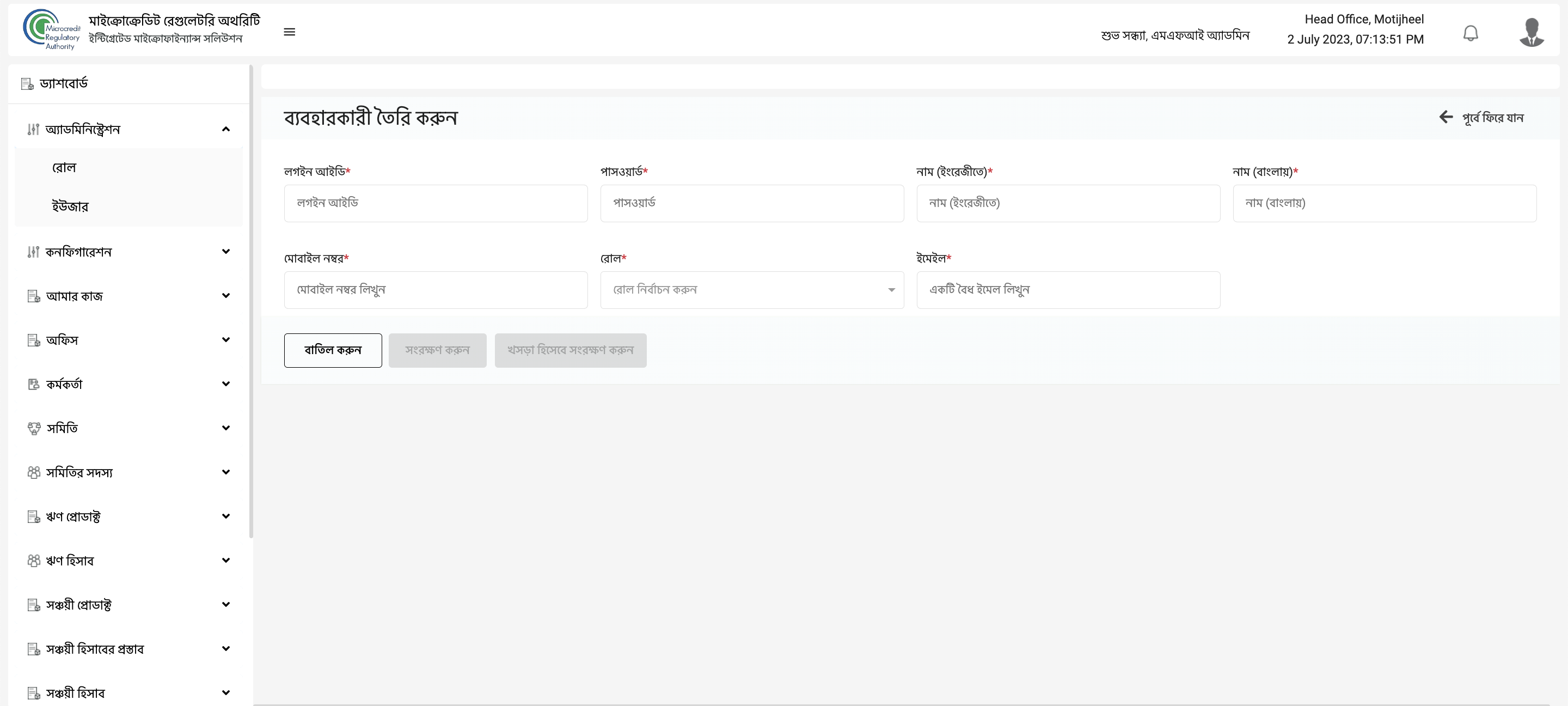This screenshot has height=706, width=1568.
Task: Expand the কর্মকর্তা chevron
Action: [x=226, y=384]
